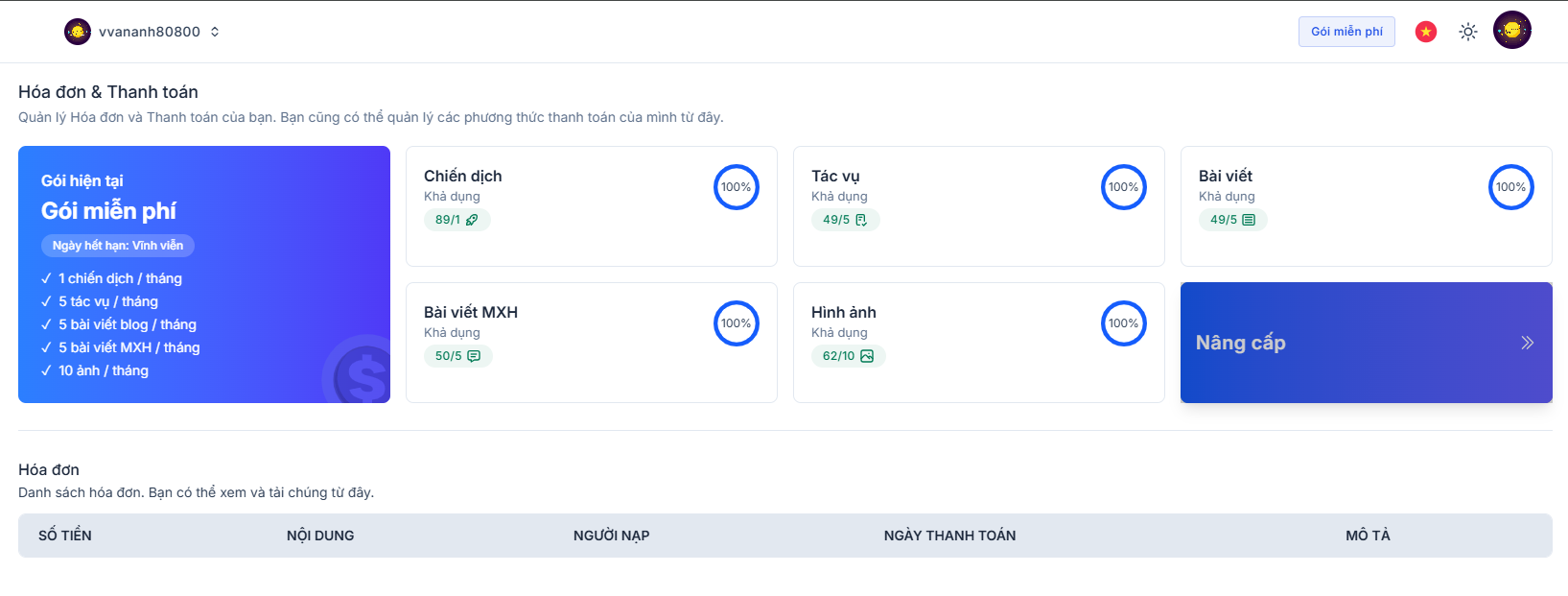This screenshot has height=596, width=1568.
Task: Click the Gói miễn phí plan button
Action: (1346, 32)
